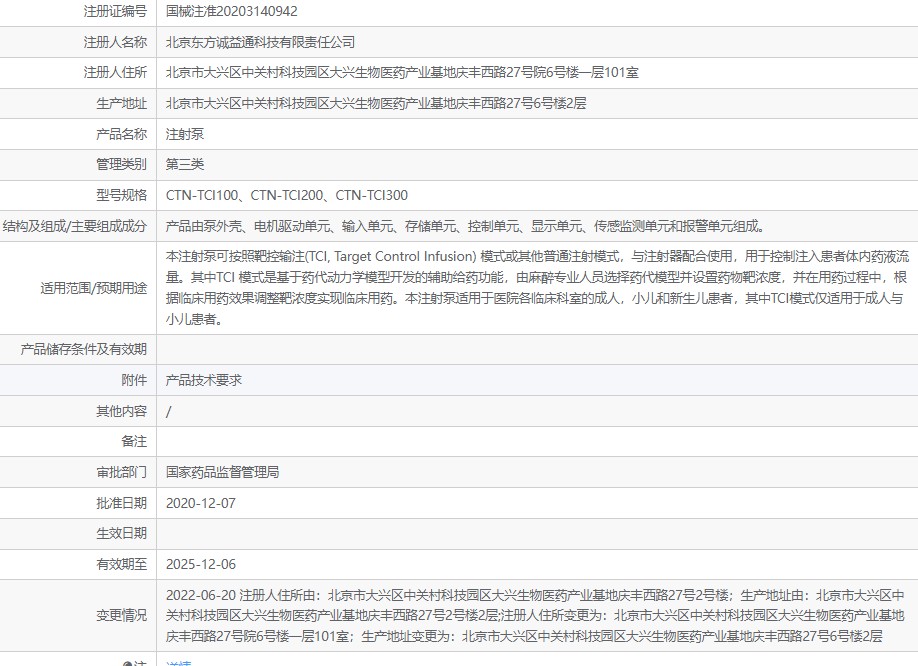Click the label "其他内容"
918x666 pixels.
pos(122,411)
